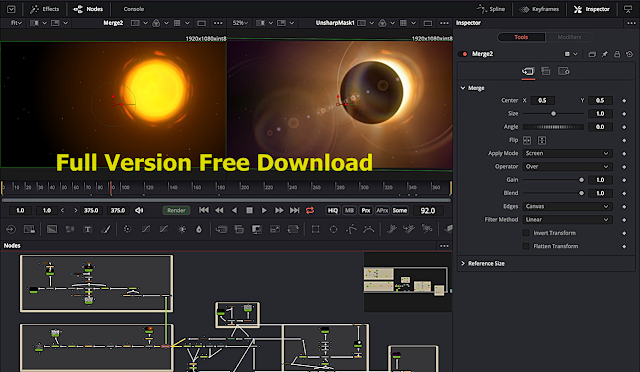Viewport: 640px width, 372px height.
Task: Add a Blur droplet tool
Action: click(x=199, y=229)
